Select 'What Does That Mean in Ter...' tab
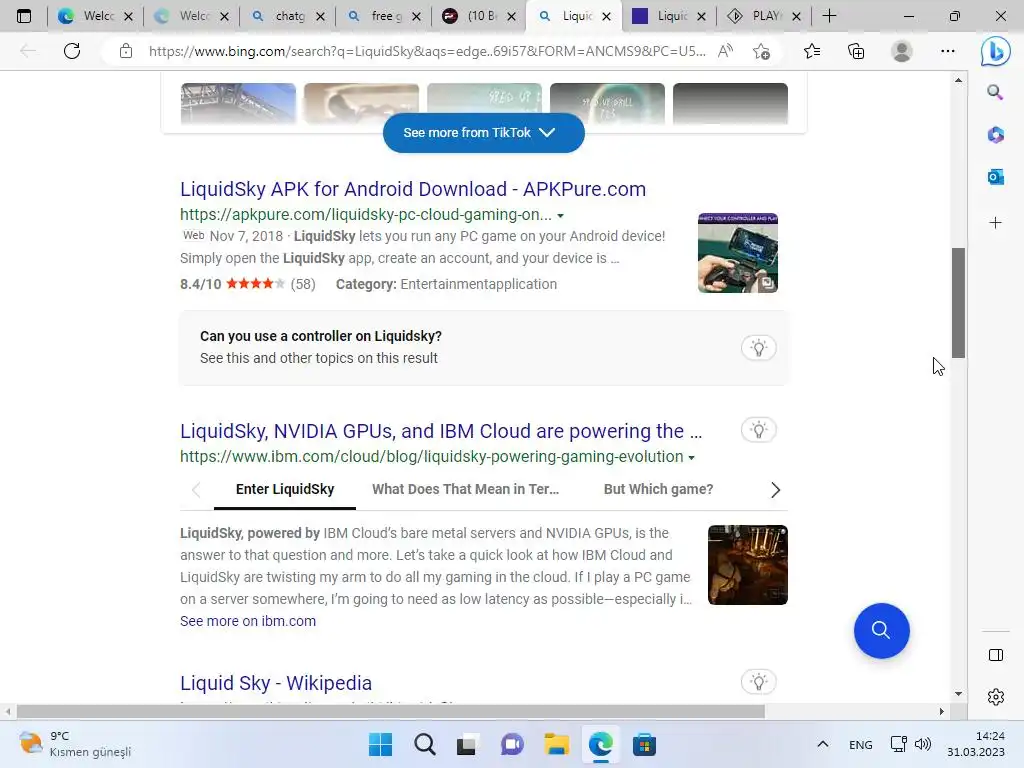The width and height of the screenshot is (1024, 768). (x=465, y=490)
